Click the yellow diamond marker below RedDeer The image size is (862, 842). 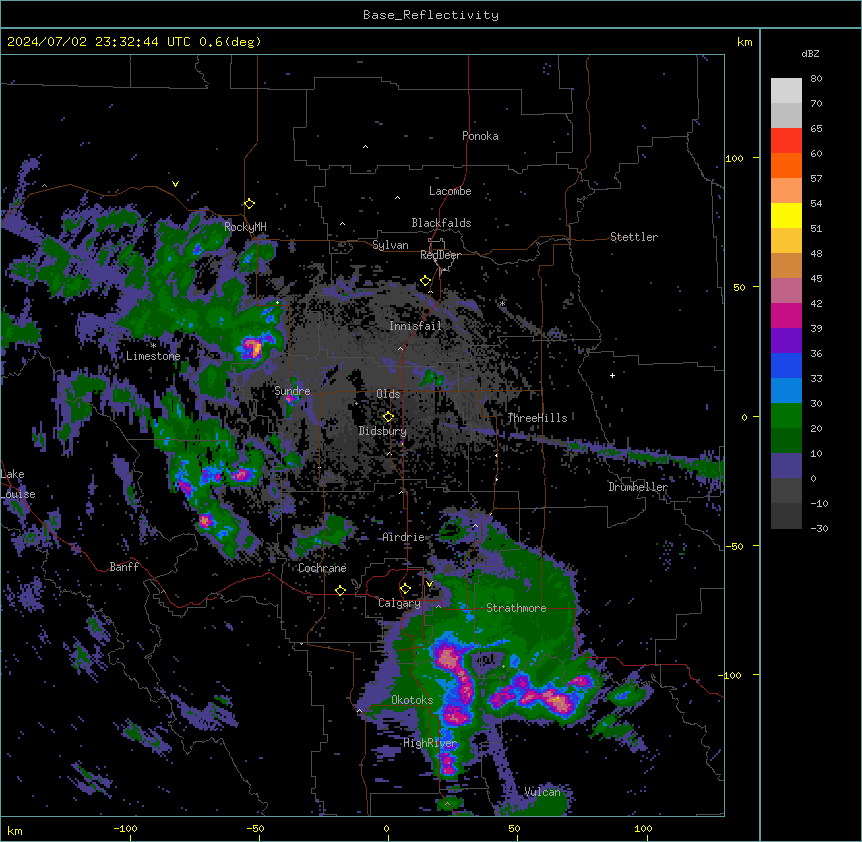click(426, 281)
